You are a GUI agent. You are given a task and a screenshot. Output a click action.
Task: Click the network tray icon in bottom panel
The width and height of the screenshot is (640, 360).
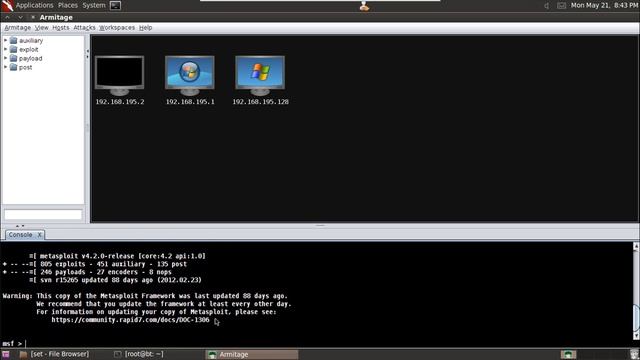(x=568, y=354)
